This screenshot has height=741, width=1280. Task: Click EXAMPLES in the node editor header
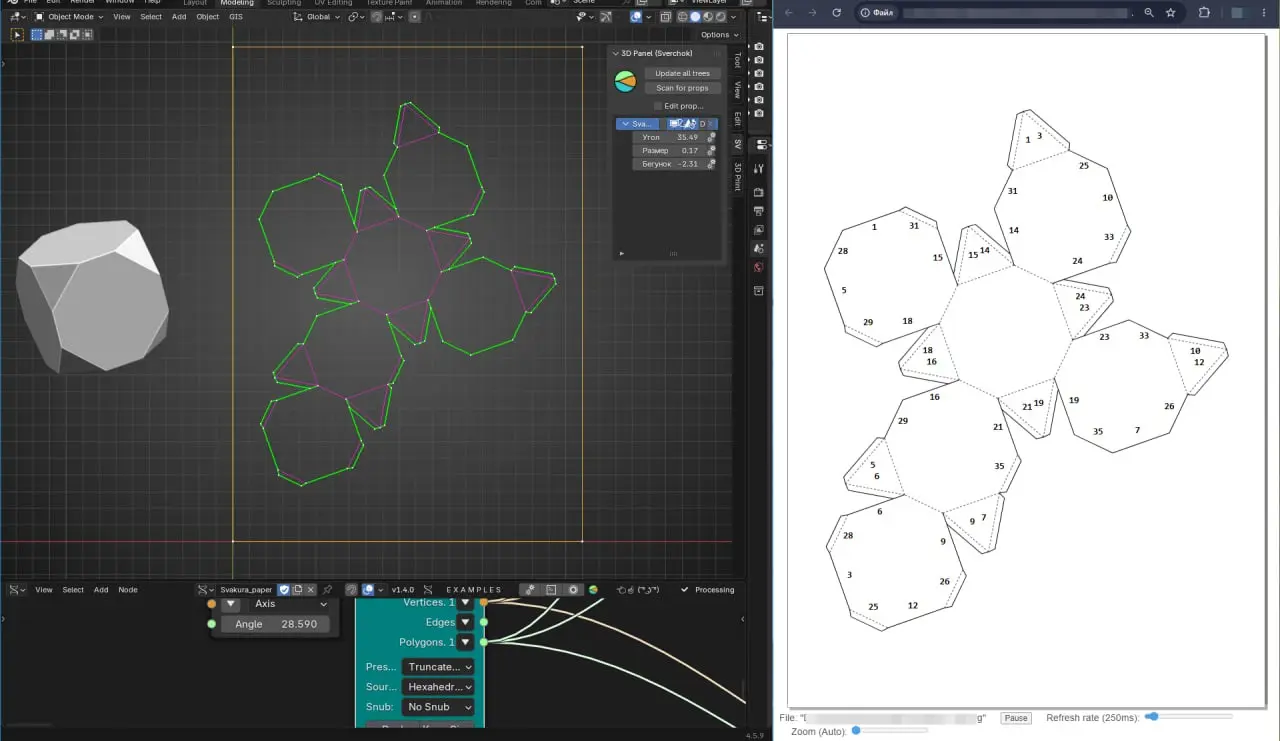(474, 590)
